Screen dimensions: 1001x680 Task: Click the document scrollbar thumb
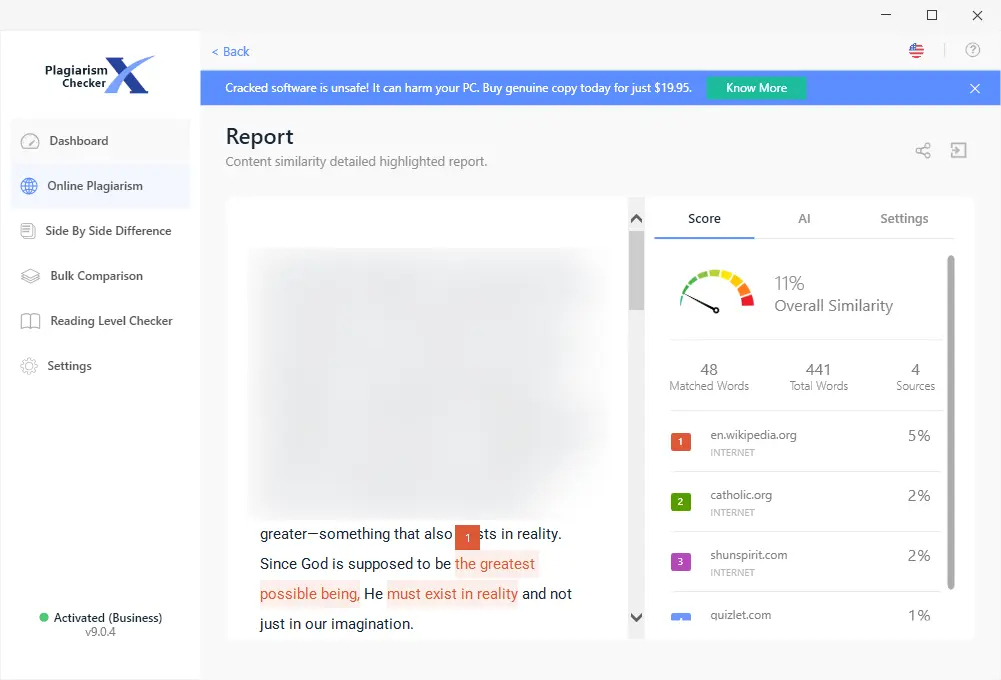636,271
